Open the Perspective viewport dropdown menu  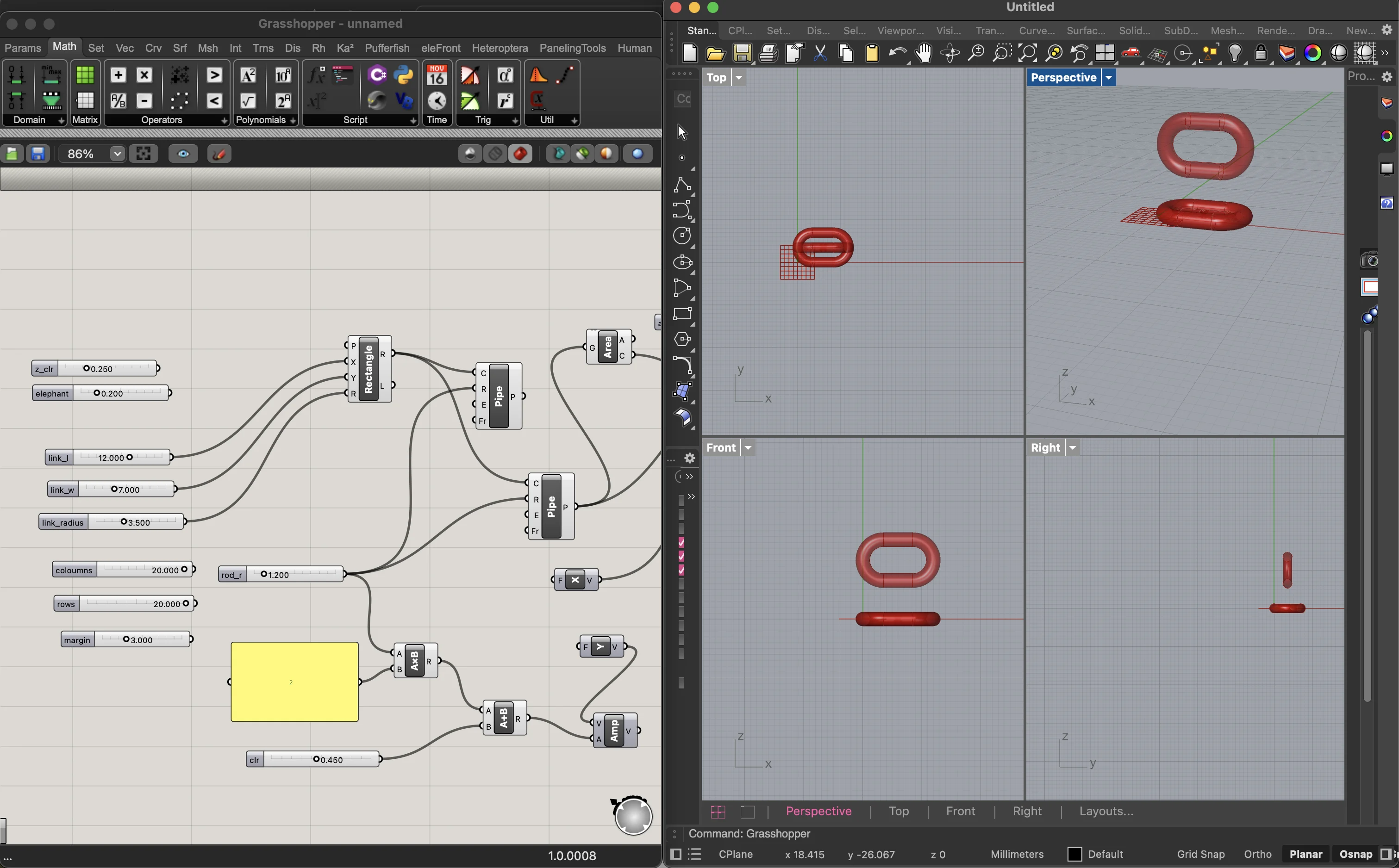(x=1108, y=78)
